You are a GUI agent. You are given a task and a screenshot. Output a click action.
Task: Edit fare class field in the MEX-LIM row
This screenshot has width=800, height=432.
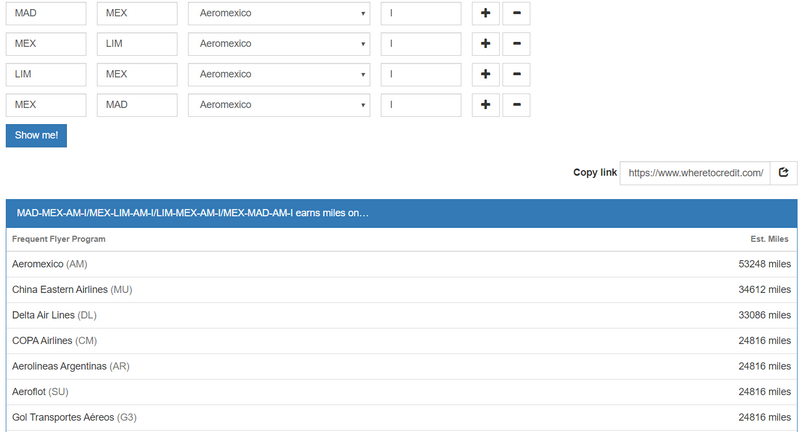tap(421, 44)
